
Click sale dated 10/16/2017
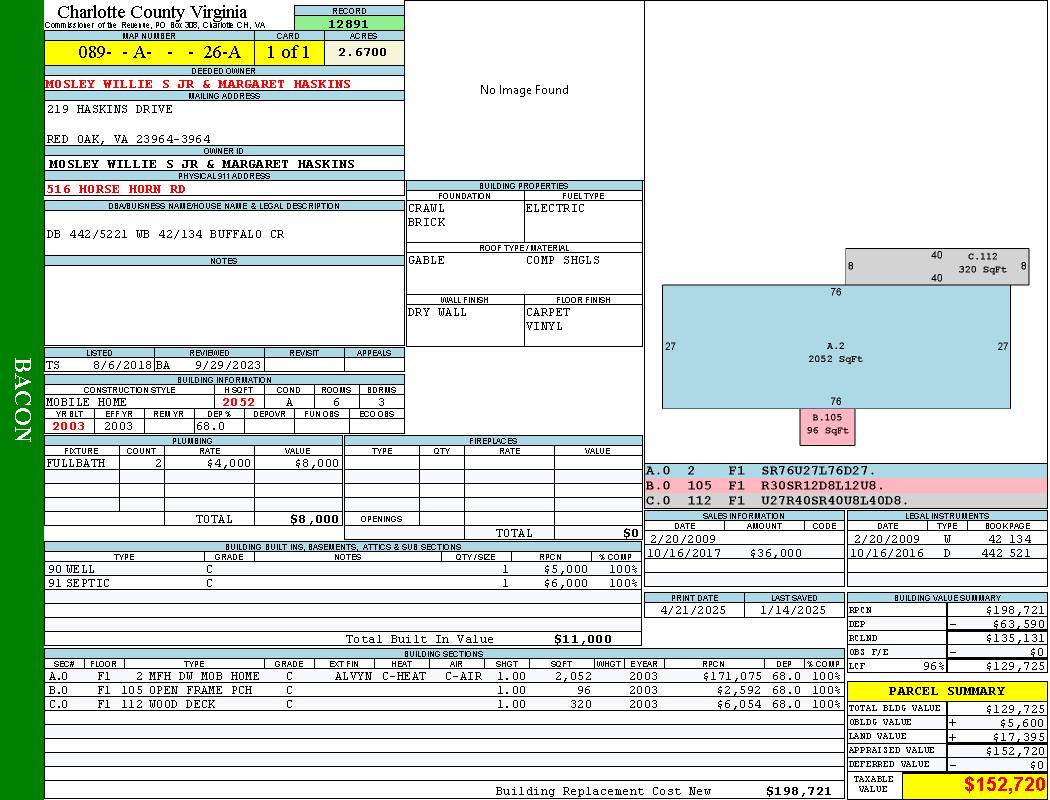(684, 553)
